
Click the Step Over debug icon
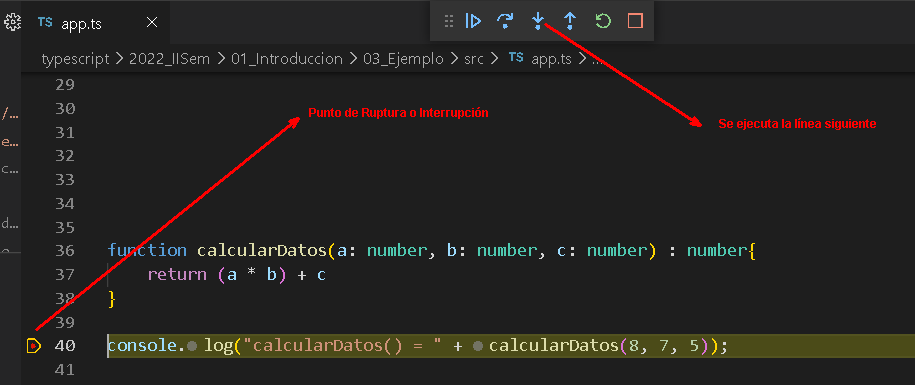click(505, 22)
